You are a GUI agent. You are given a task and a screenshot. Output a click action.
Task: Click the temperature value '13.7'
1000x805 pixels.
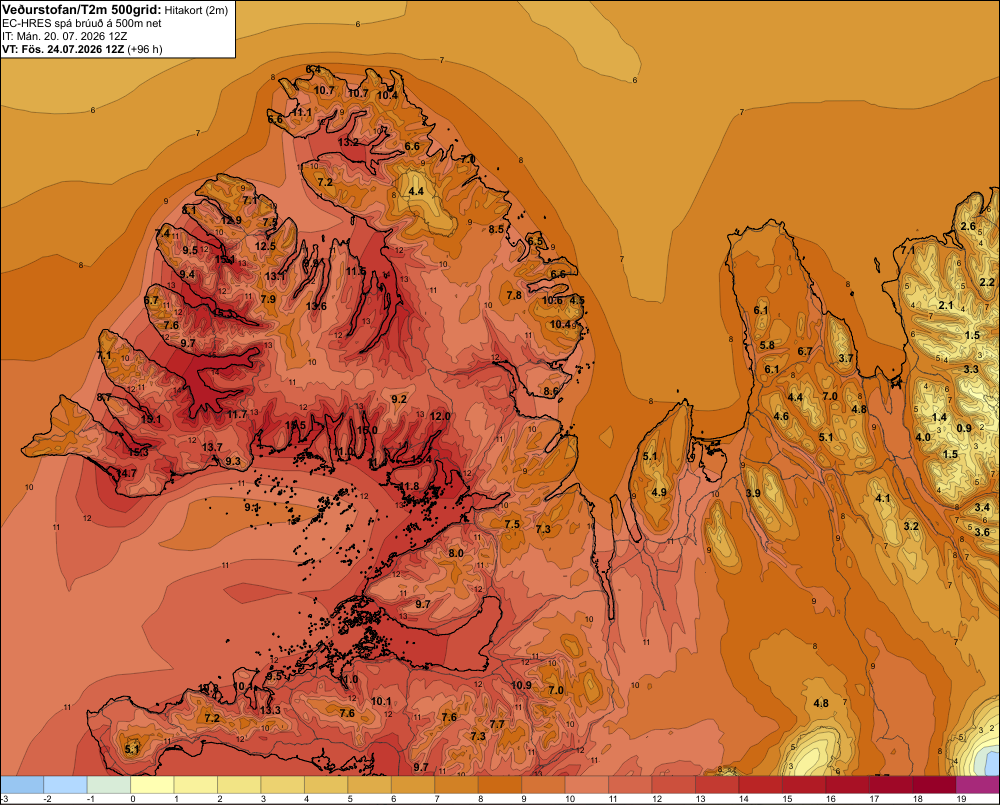(212, 447)
